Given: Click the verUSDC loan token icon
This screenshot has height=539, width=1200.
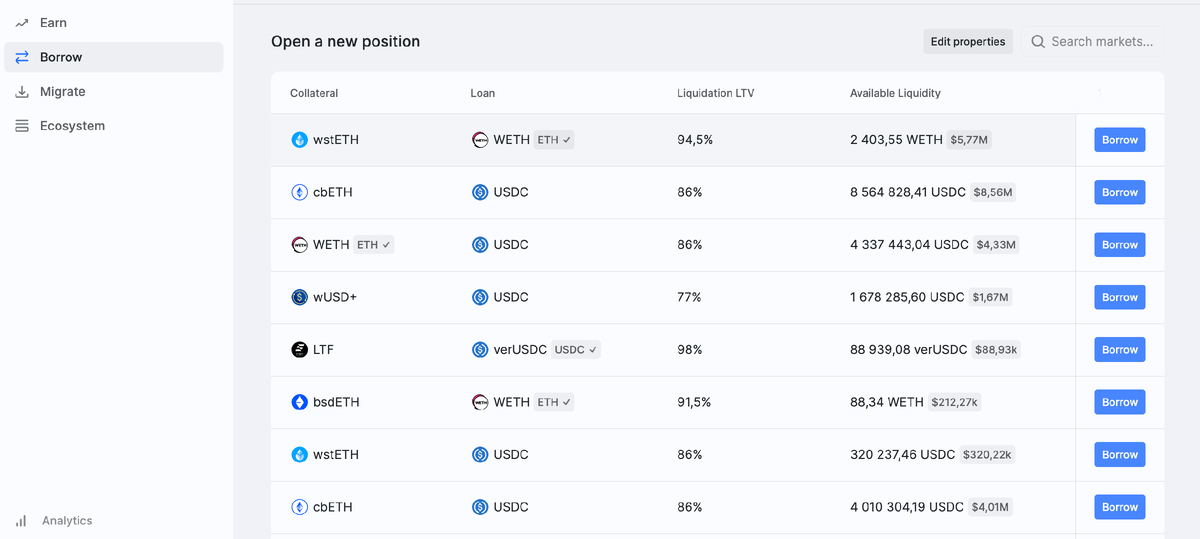Looking at the screenshot, I should coord(480,350).
